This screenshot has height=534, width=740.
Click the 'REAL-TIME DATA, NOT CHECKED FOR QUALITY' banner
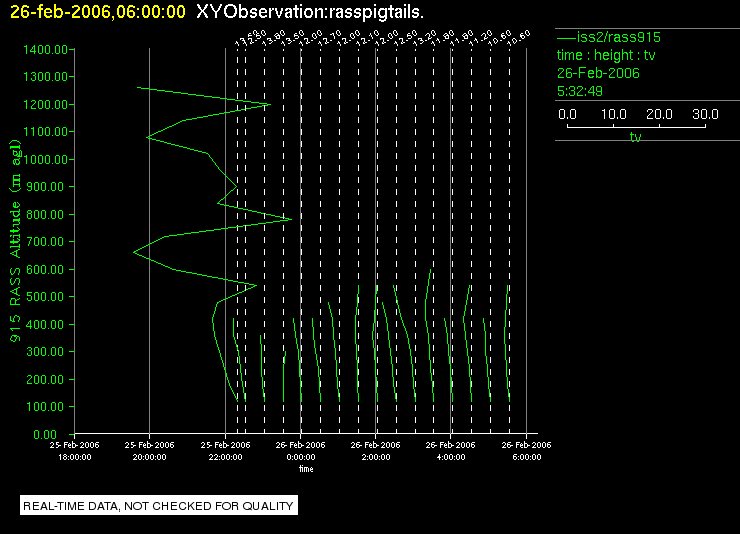tap(159, 506)
